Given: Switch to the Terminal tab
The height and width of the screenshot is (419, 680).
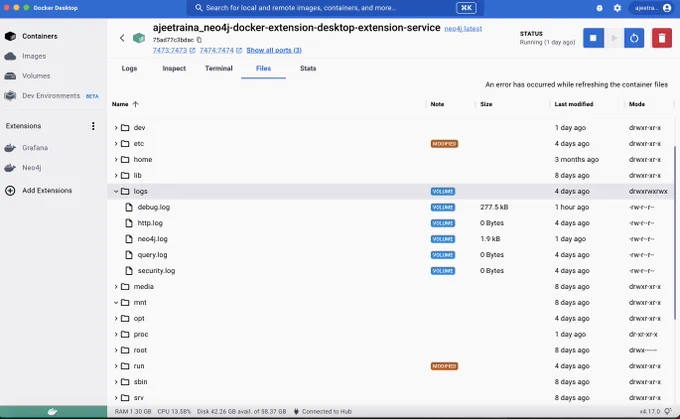Looking at the screenshot, I should [x=219, y=69].
